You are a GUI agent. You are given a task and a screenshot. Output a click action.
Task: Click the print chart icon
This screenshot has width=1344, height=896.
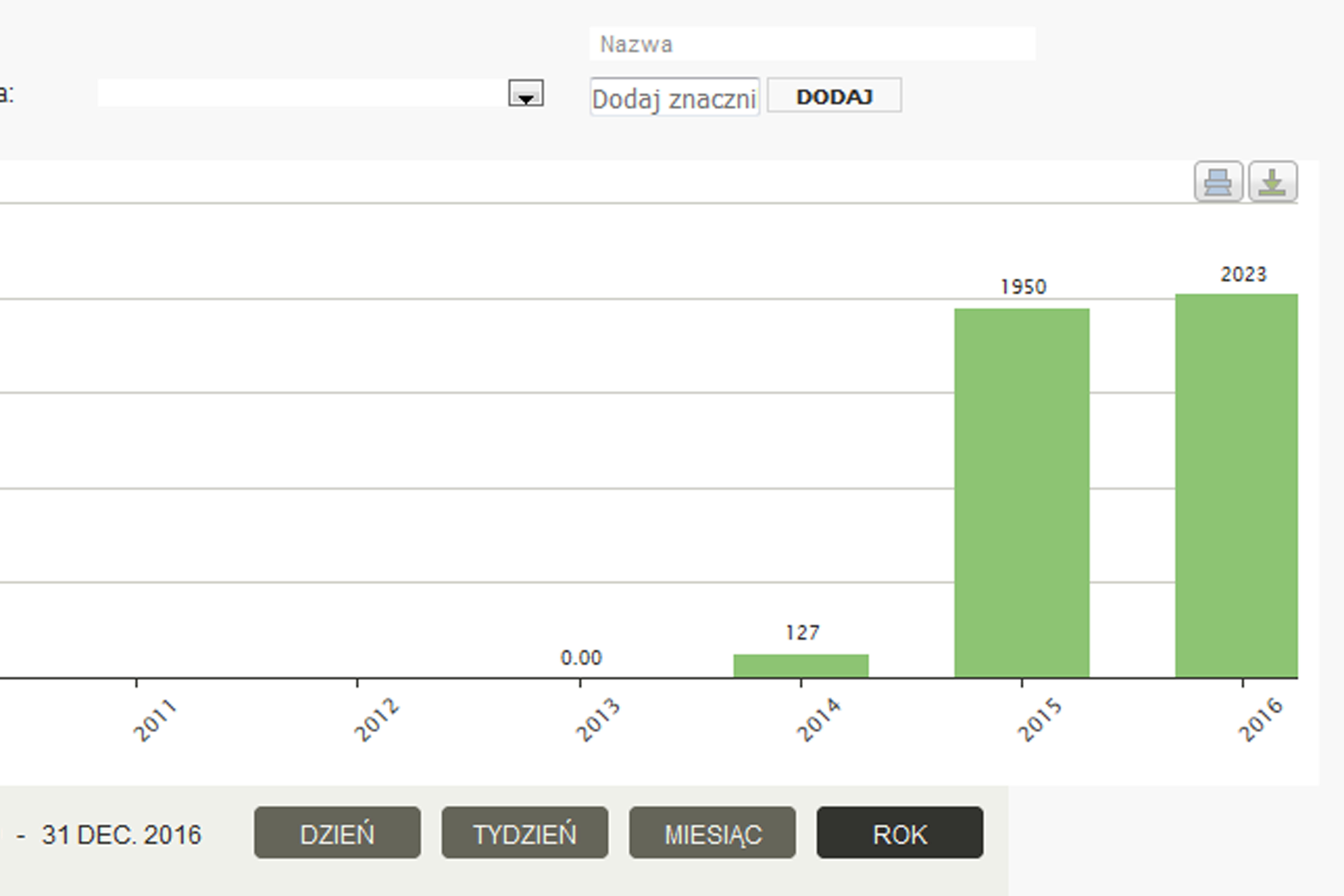coord(1218,182)
